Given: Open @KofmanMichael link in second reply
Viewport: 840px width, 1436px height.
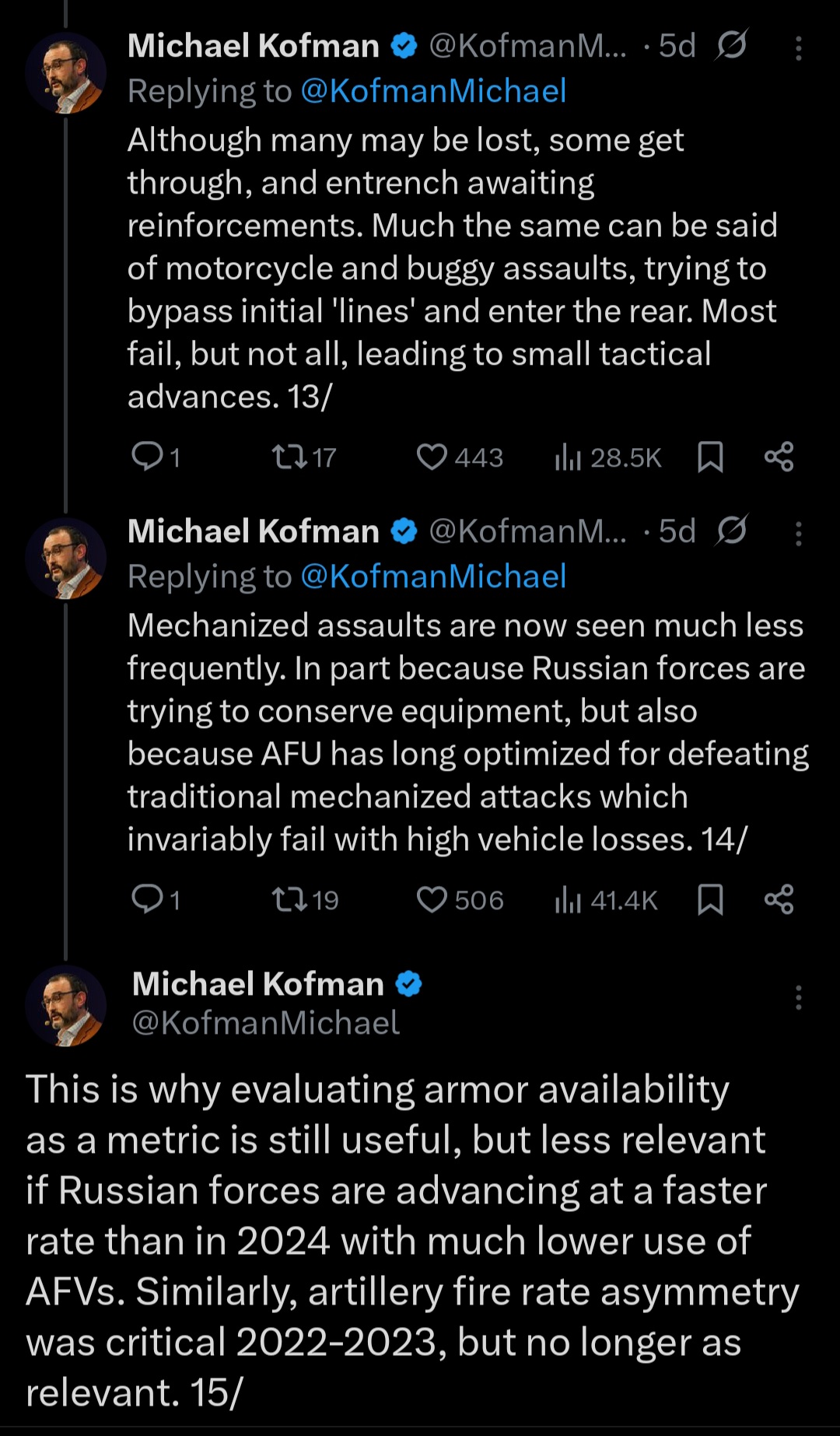Looking at the screenshot, I should [x=432, y=576].
